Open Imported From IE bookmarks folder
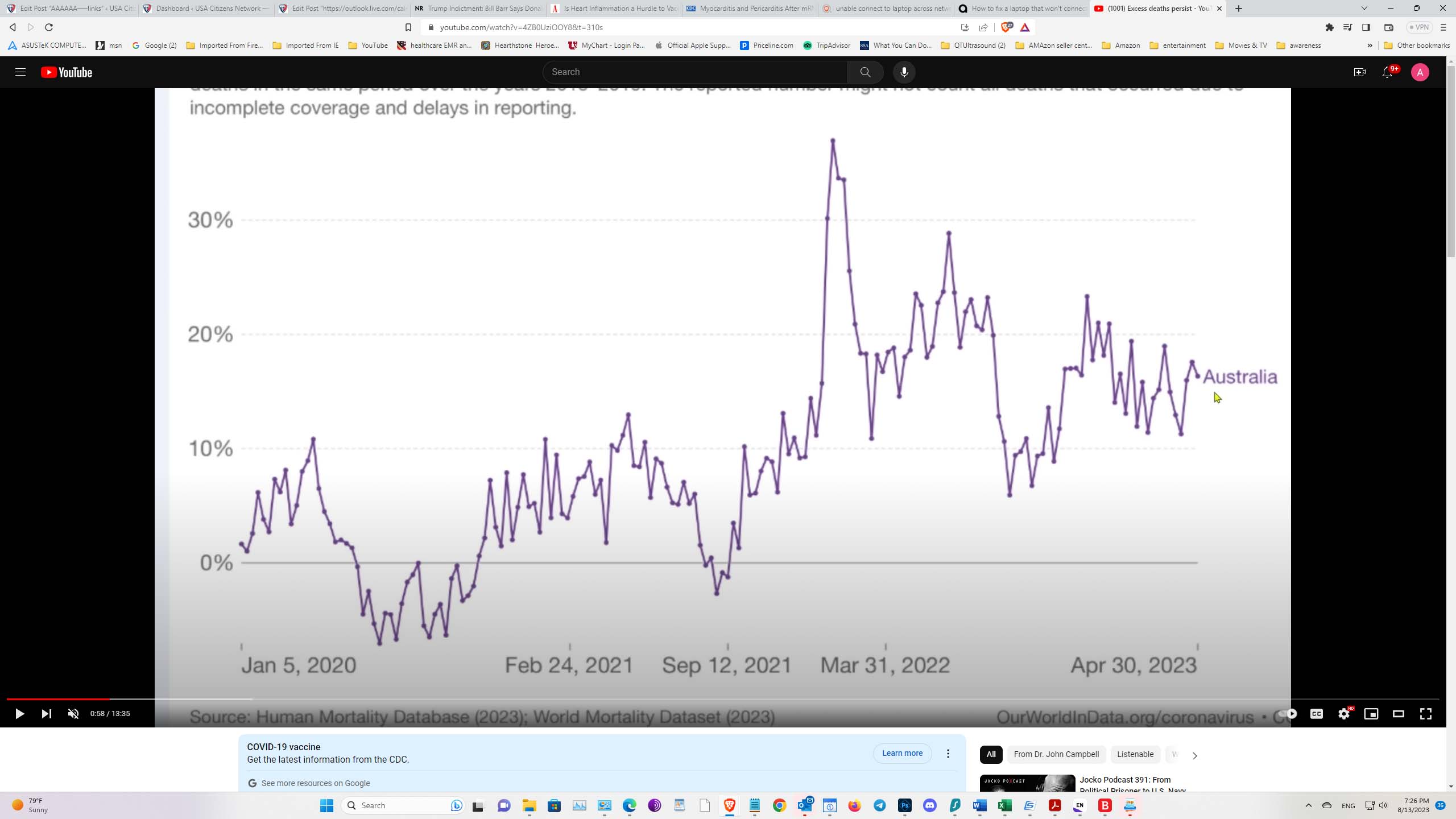 [x=305, y=45]
